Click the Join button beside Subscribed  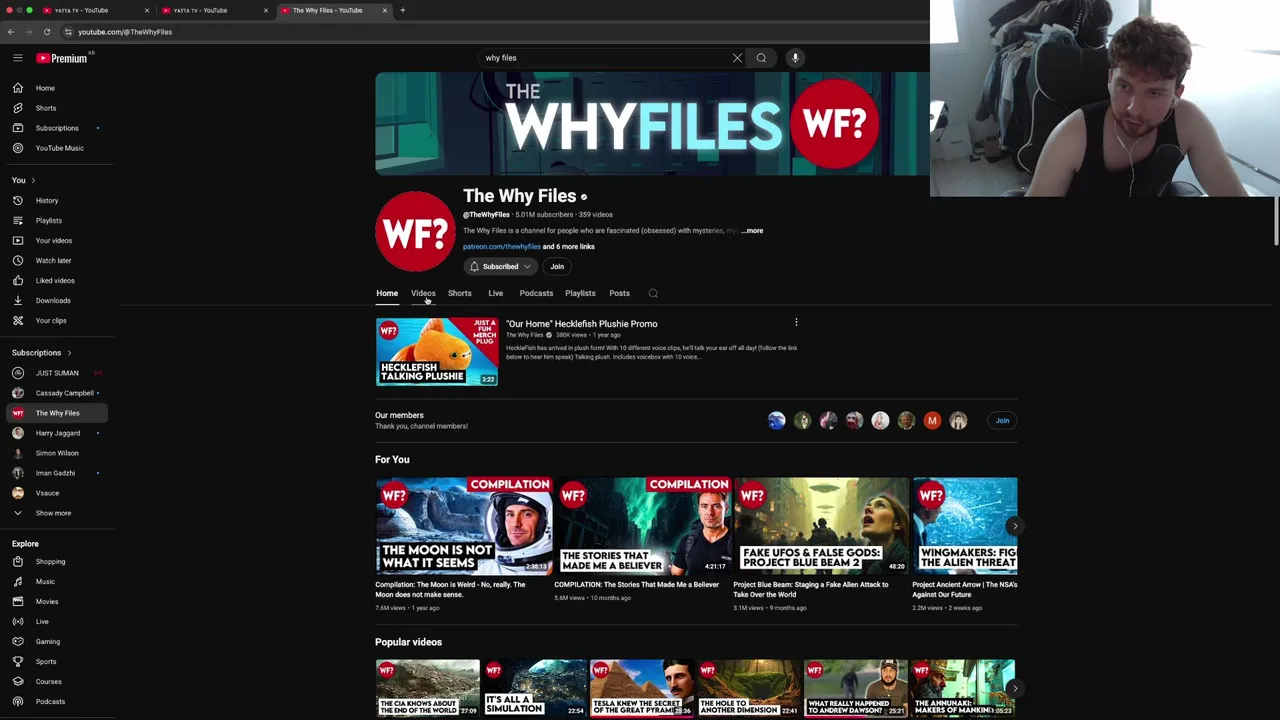pos(557,266)
